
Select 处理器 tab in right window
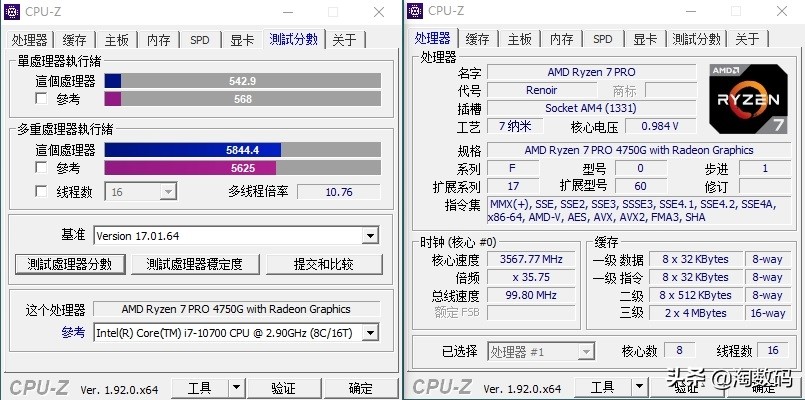pyautogui.click(x=432, y=38)
